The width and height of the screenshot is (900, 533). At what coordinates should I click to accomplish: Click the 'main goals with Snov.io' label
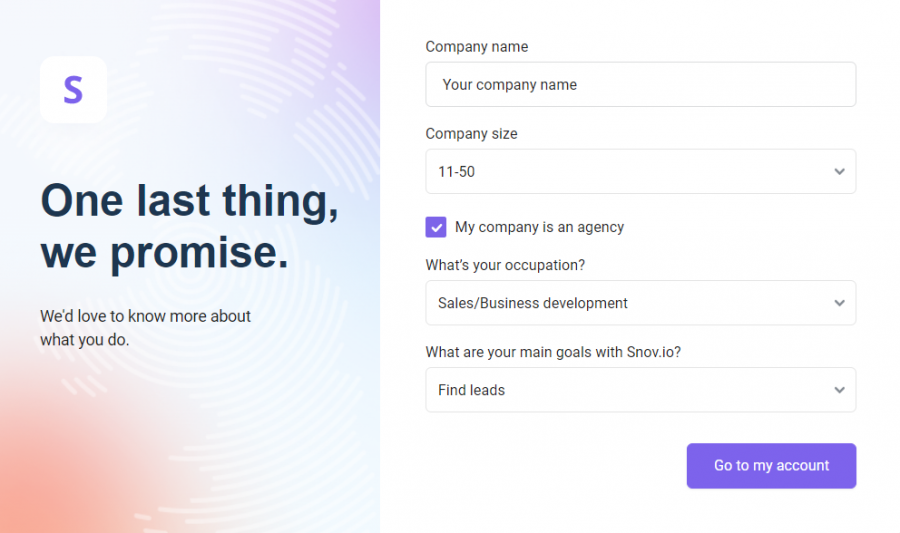(553, 352)
